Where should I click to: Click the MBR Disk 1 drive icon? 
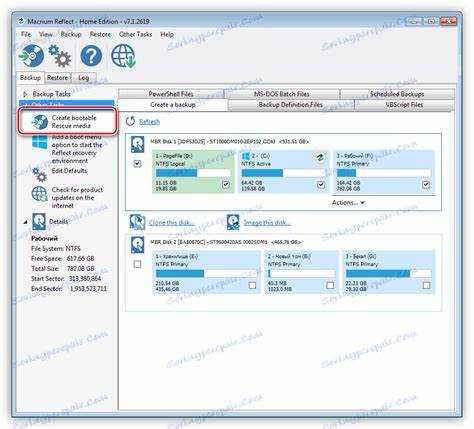[137, 144]
